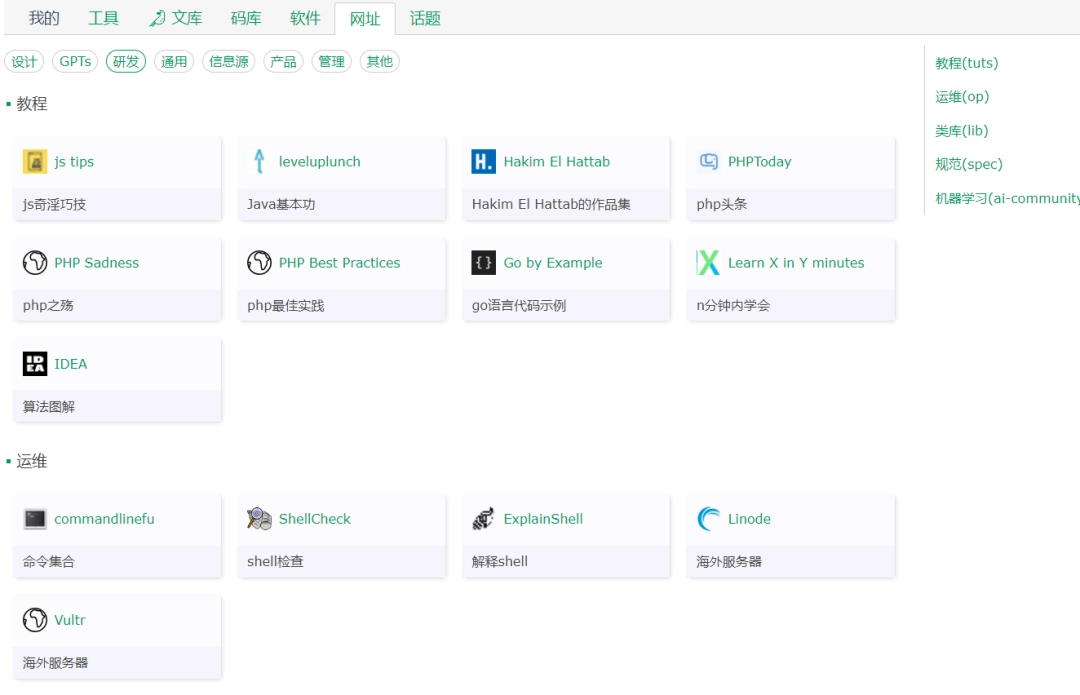Jump to 教程(tuts) section in sidebar
Screen dimensions: 1080x695
[x=966, y=63]
